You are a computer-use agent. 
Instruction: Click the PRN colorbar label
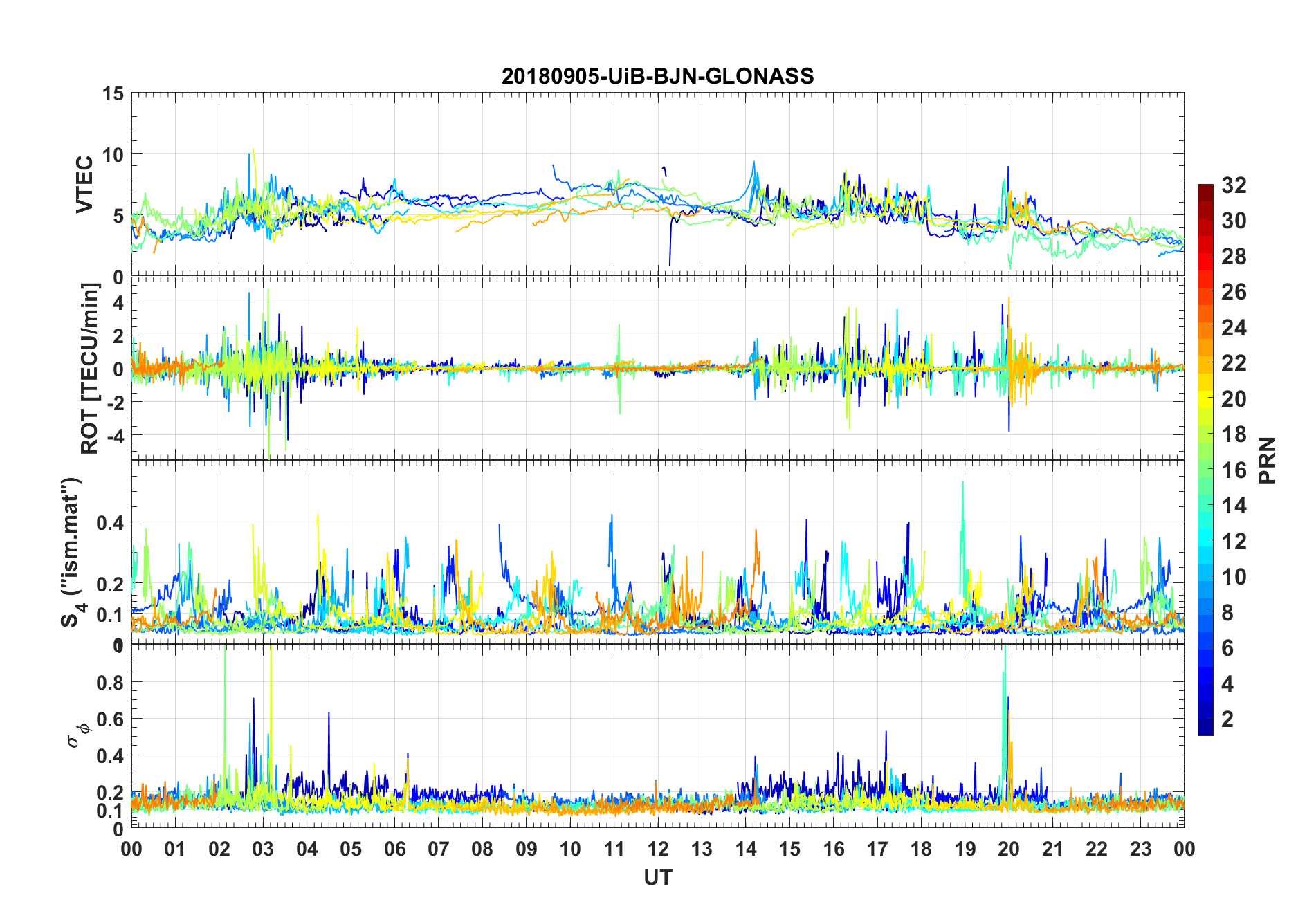pyautogui.click(x=1267, y=460)
